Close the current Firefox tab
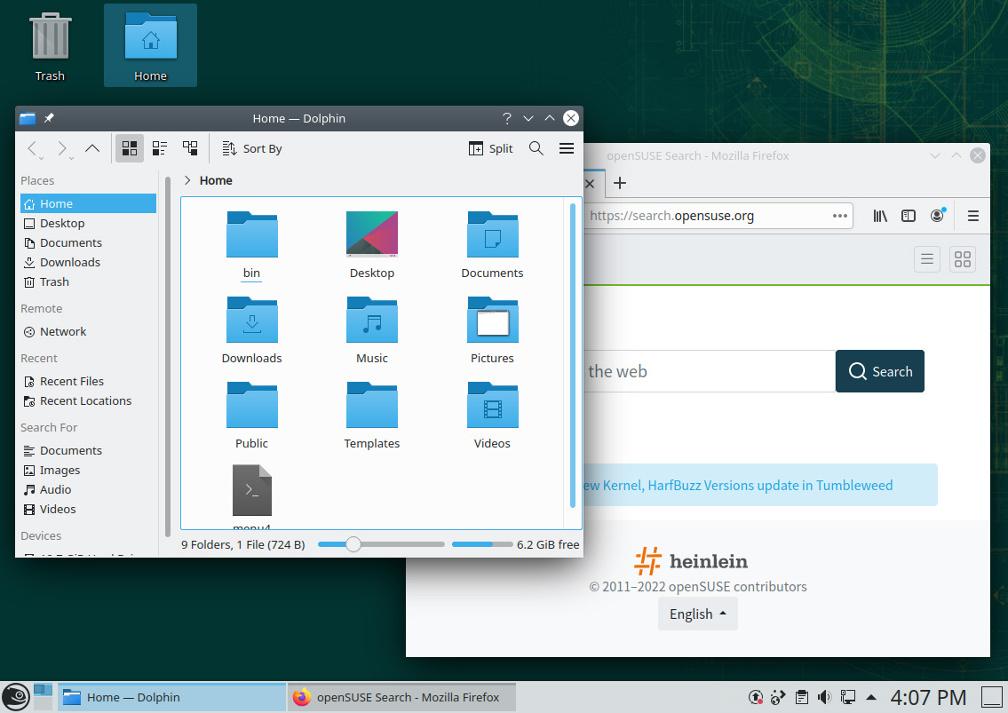 click(590, 184)
